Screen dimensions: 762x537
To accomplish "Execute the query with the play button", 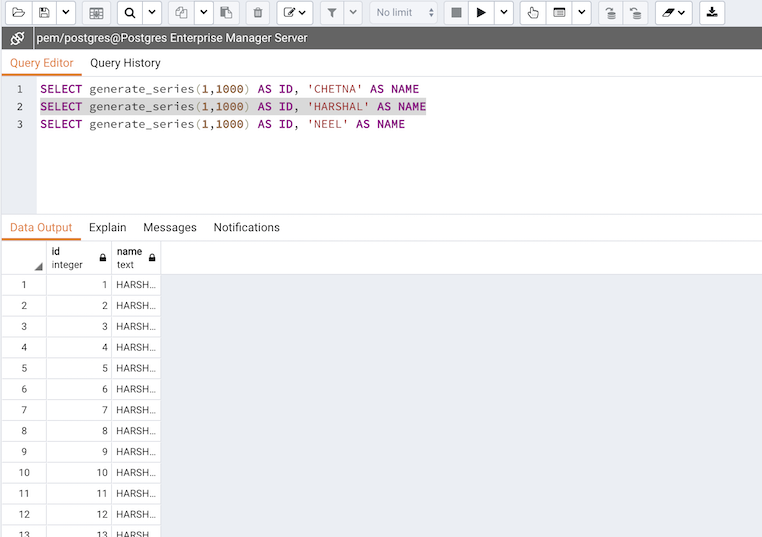I will 481,13.
